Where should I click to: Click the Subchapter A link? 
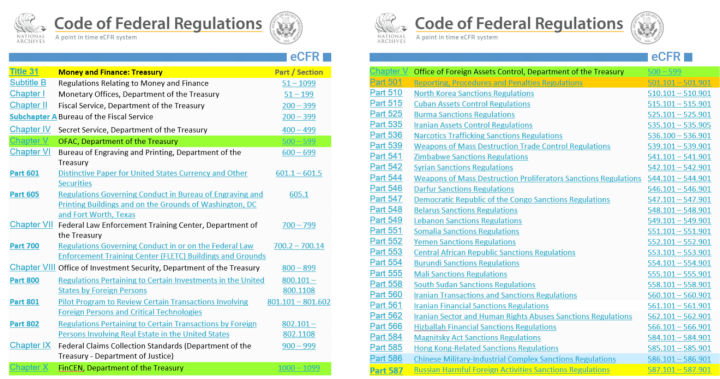point(33,117)
